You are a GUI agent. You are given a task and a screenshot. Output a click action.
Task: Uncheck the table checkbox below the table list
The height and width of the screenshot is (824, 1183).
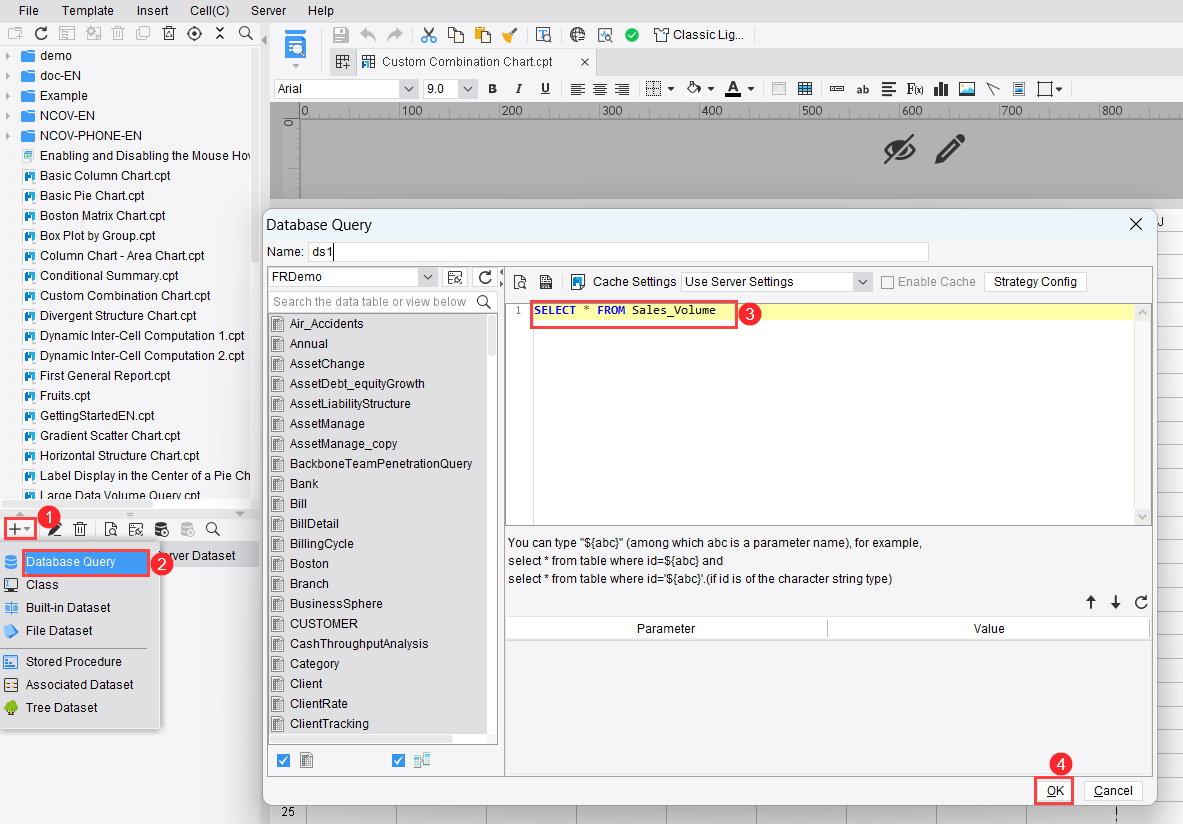click(283, 760)
